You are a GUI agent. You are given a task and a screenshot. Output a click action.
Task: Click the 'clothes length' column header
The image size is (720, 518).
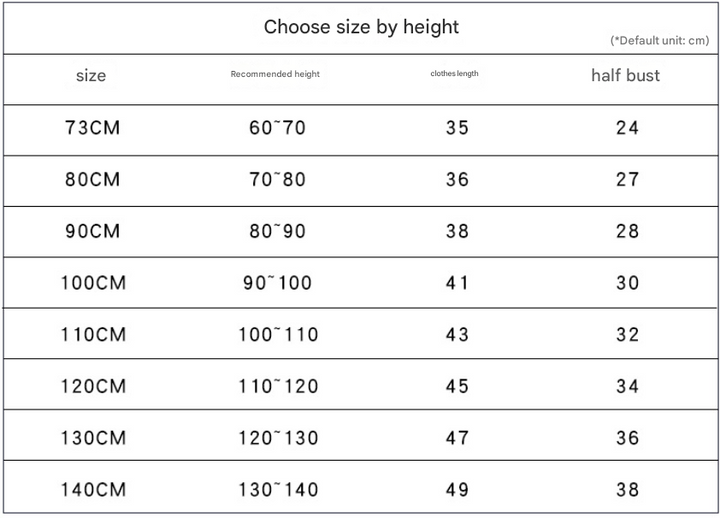pos(454,73)
